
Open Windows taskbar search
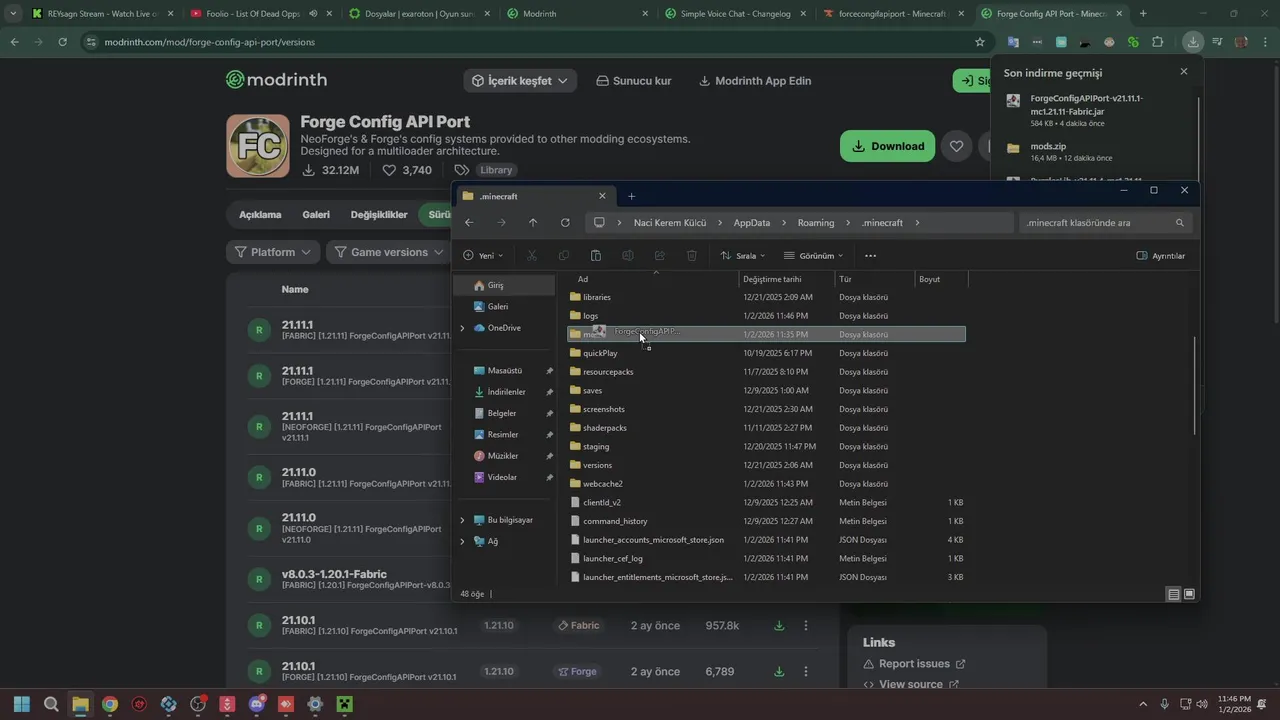pyautogui.click(x=51, y=704)
